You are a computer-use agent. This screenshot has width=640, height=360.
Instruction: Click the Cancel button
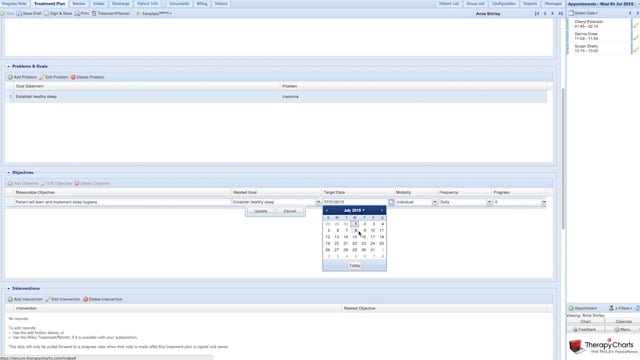(x=290, y=211)
